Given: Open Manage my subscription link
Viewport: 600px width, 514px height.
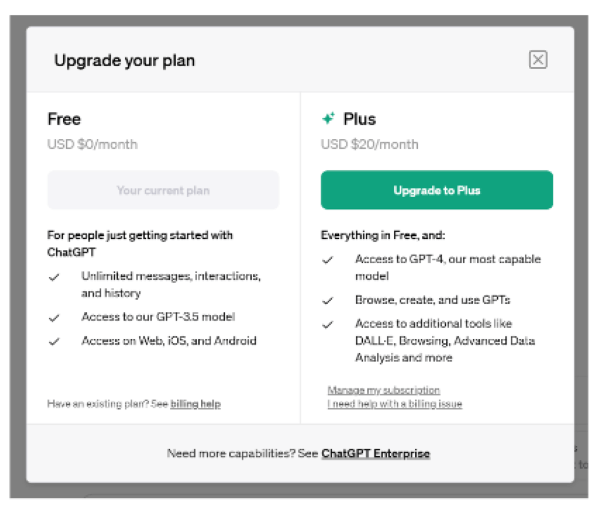Looking at the screenshot, I should [383, 390].
